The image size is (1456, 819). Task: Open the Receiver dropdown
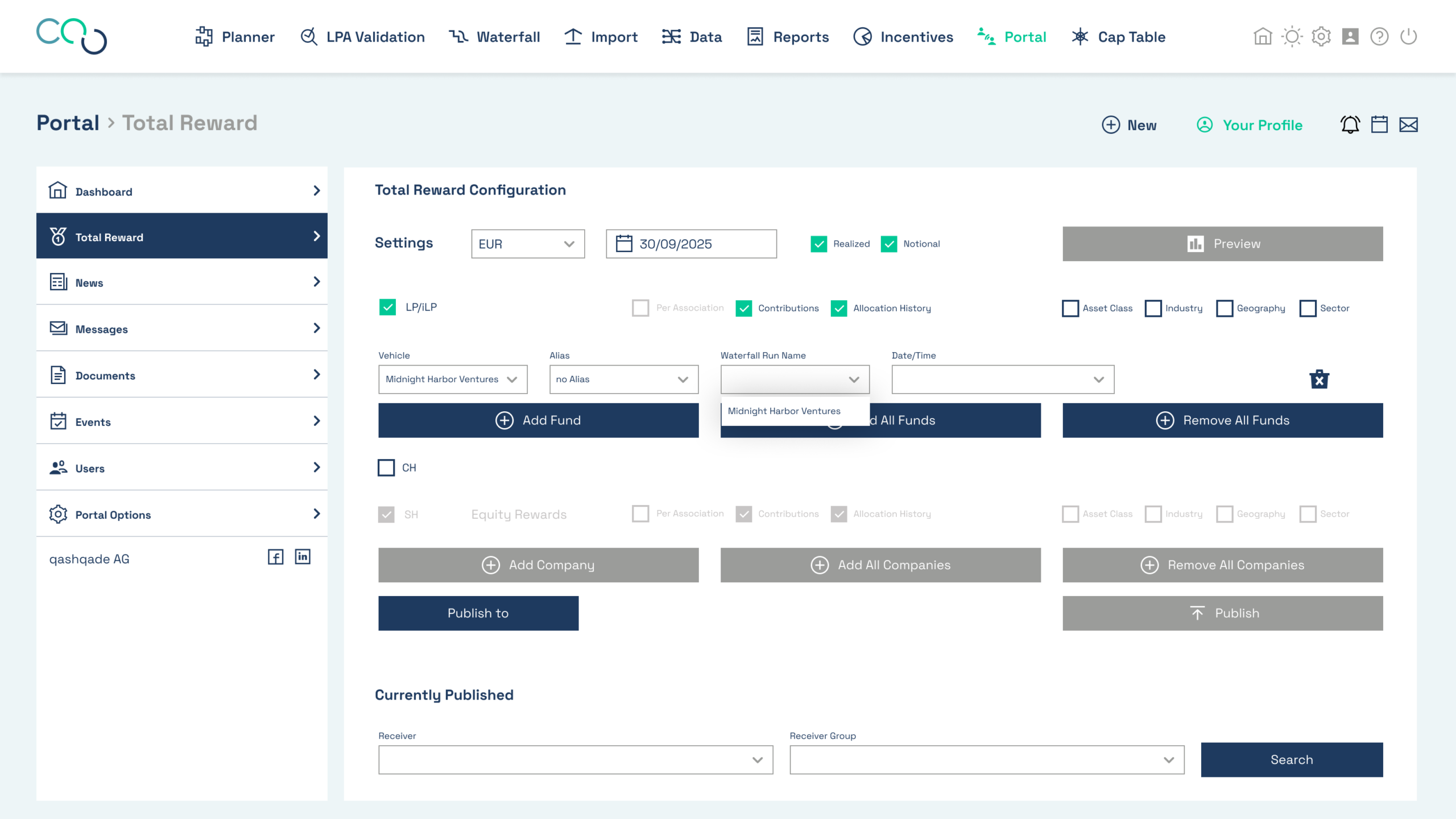click(576, 760)
